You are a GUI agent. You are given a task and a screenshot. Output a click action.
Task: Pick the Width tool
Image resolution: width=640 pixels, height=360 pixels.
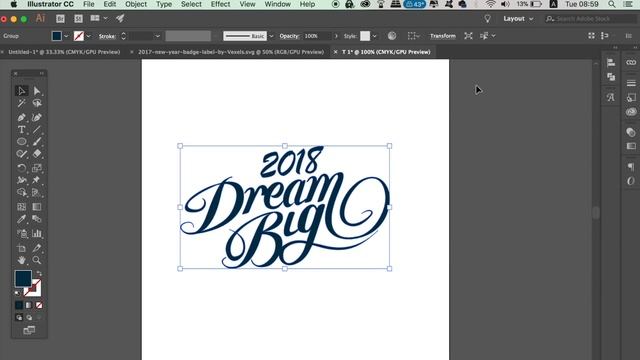22,180
